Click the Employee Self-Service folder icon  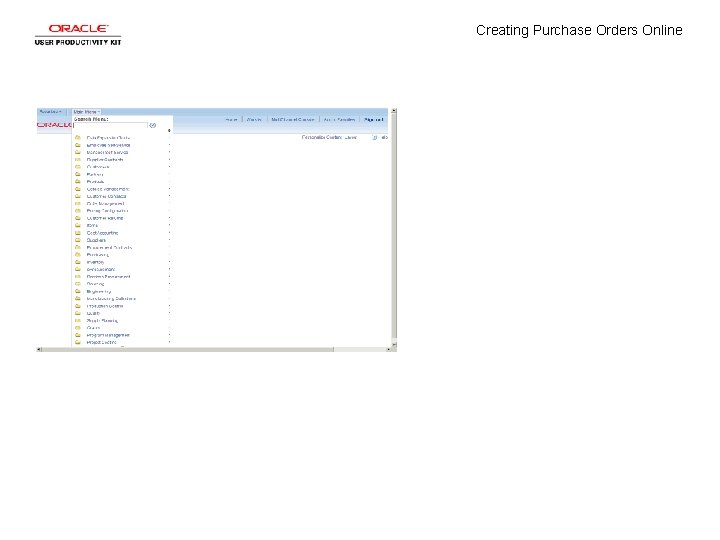point(78,145)
